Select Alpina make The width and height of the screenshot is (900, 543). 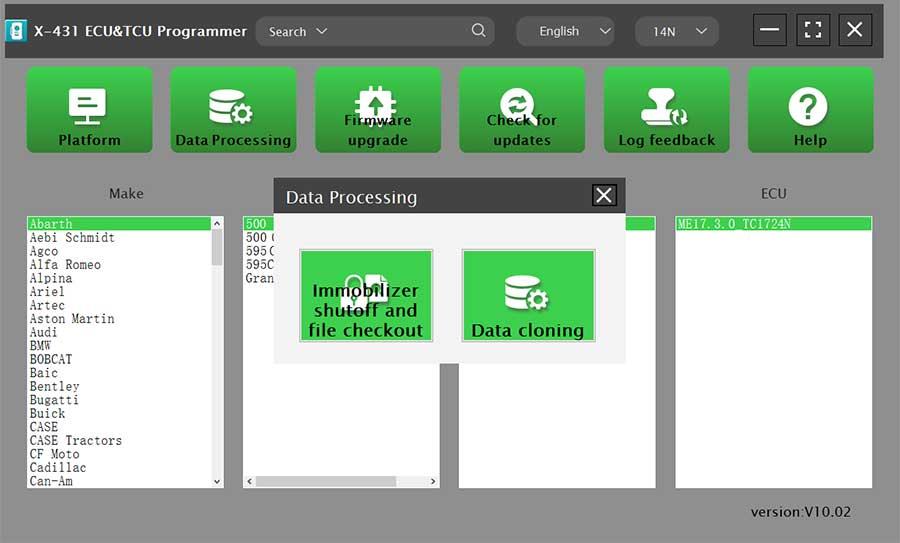119,278
